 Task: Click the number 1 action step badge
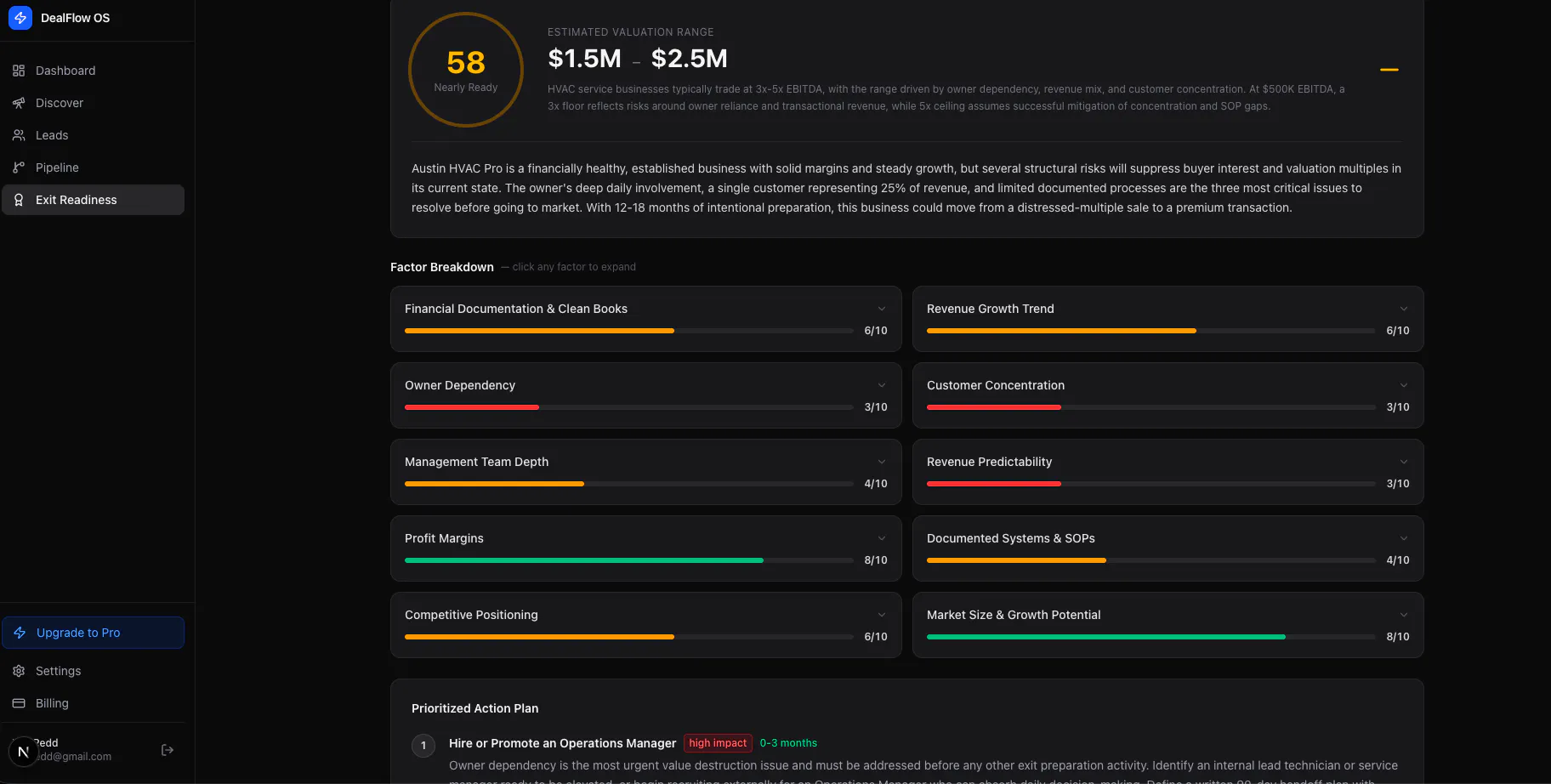point(423,746)
